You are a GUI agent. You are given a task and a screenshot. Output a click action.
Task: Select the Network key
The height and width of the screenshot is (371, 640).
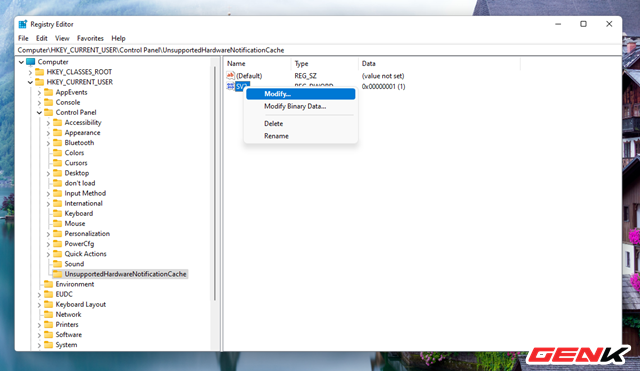coord(68,315)
